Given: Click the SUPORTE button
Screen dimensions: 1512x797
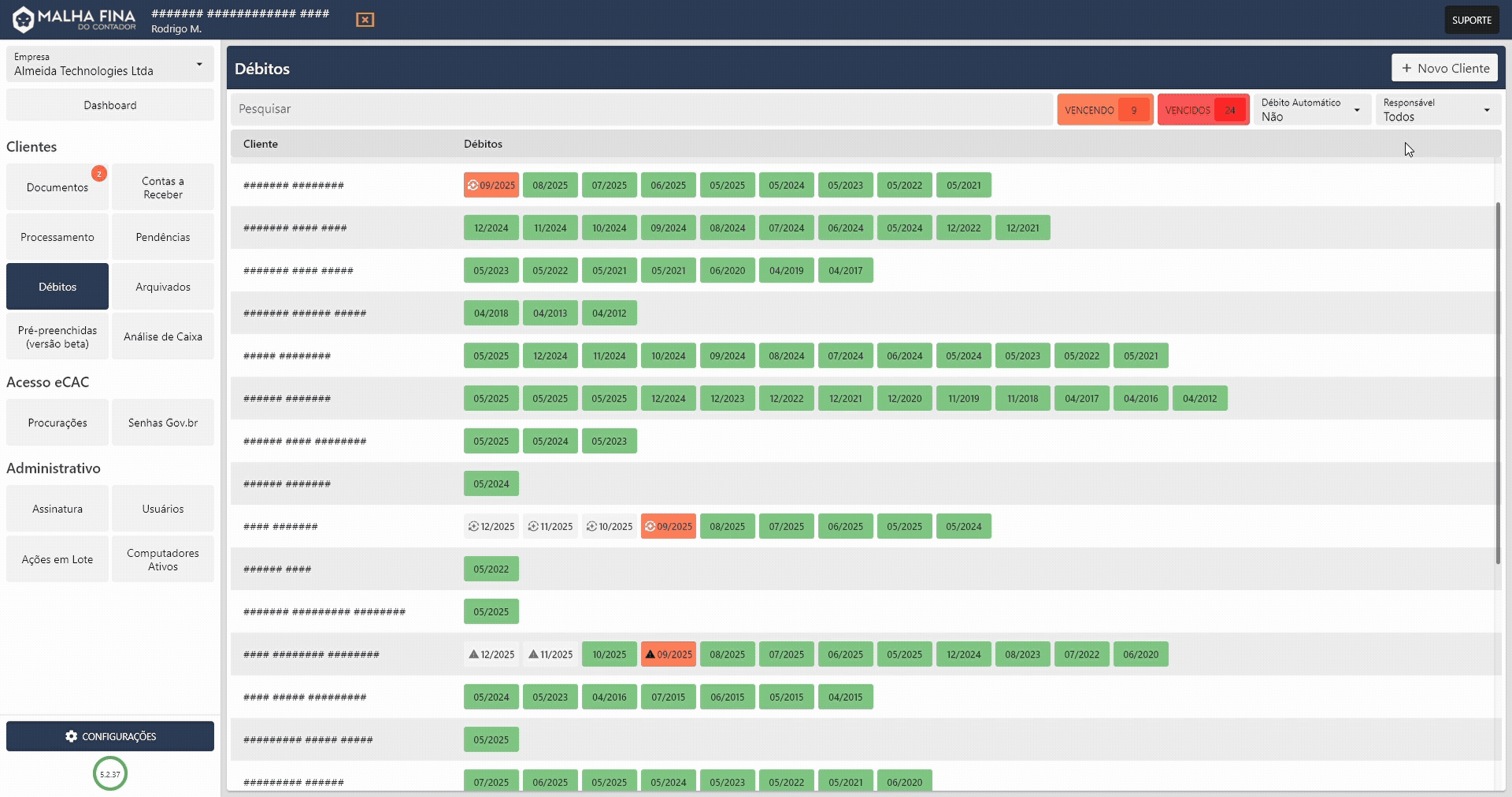Looking at the screenshot, I should (1471, 19).
